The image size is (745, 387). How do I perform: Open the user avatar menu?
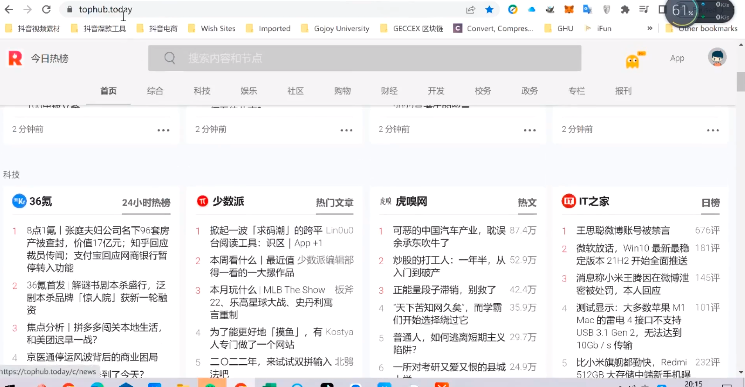[x=717, y=57]
